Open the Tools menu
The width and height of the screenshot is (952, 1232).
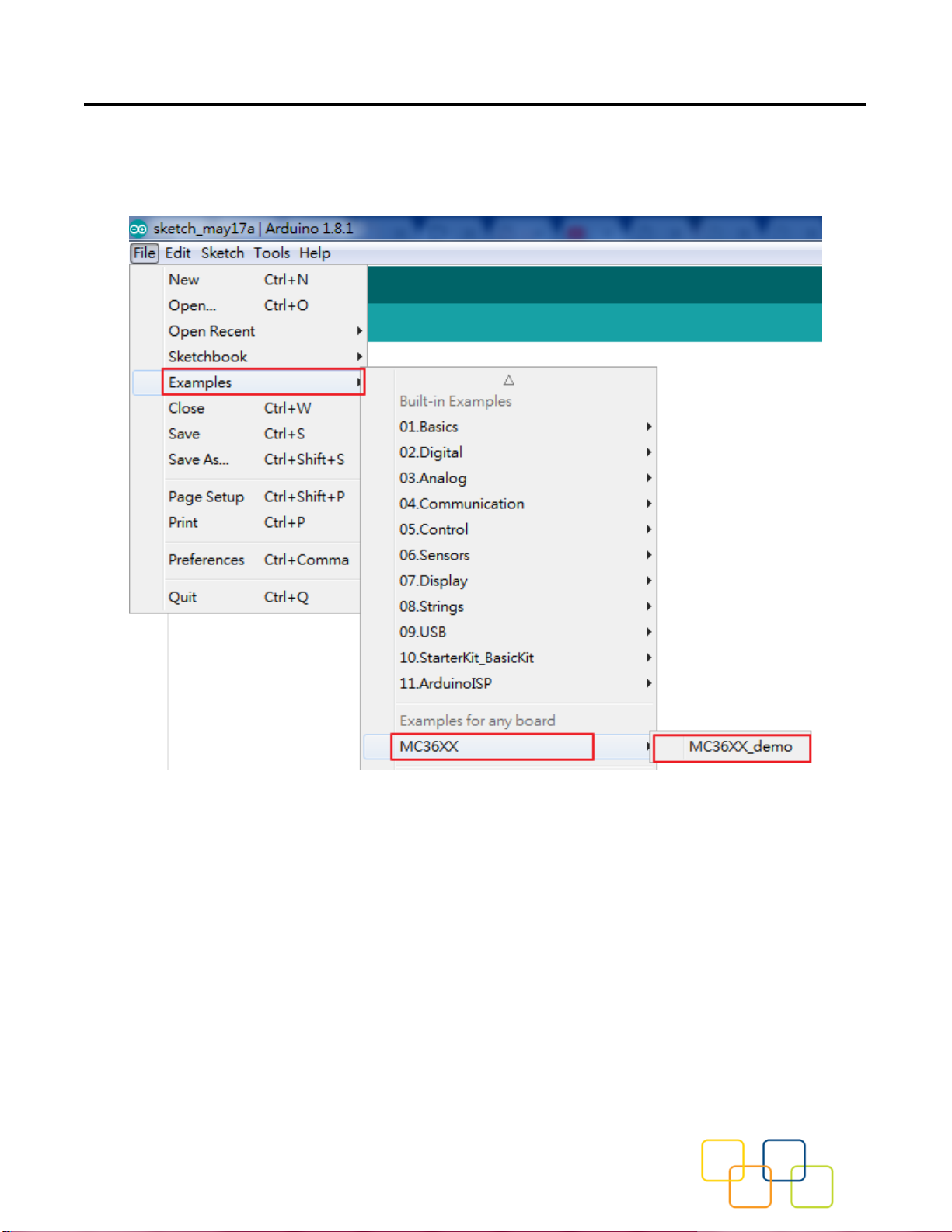coord(271,253)
